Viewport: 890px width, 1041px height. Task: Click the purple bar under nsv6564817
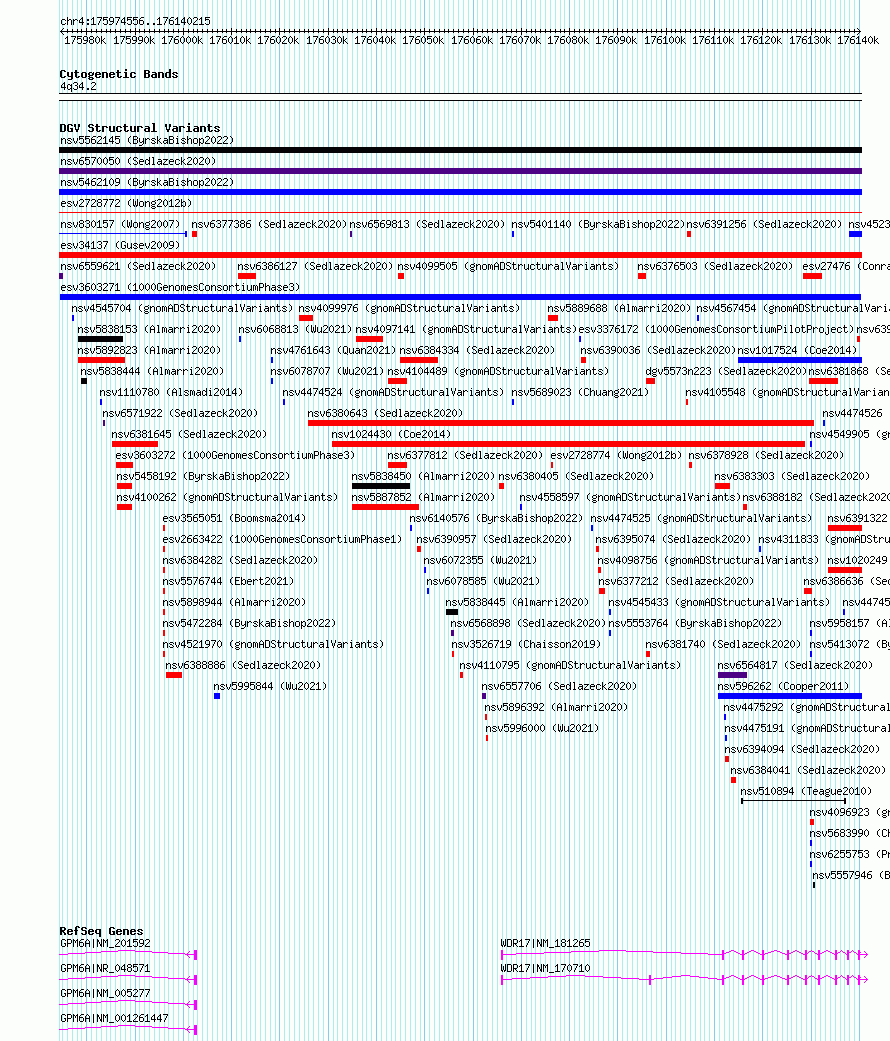click(x=732, y=675)
